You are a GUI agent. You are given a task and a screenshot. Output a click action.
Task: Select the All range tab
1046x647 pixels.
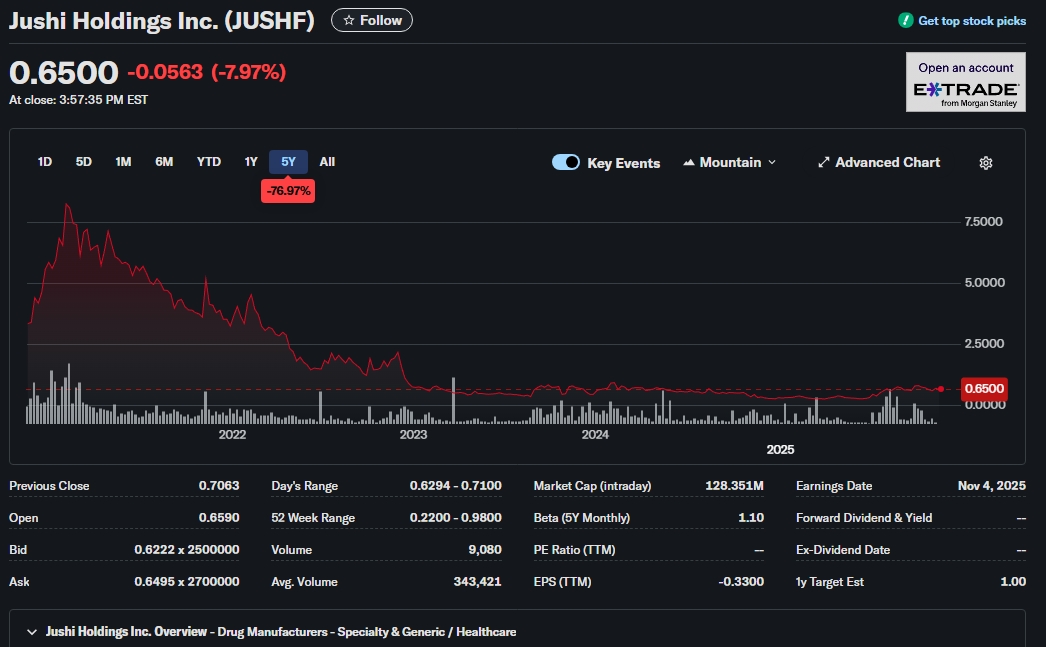(327, 161)
